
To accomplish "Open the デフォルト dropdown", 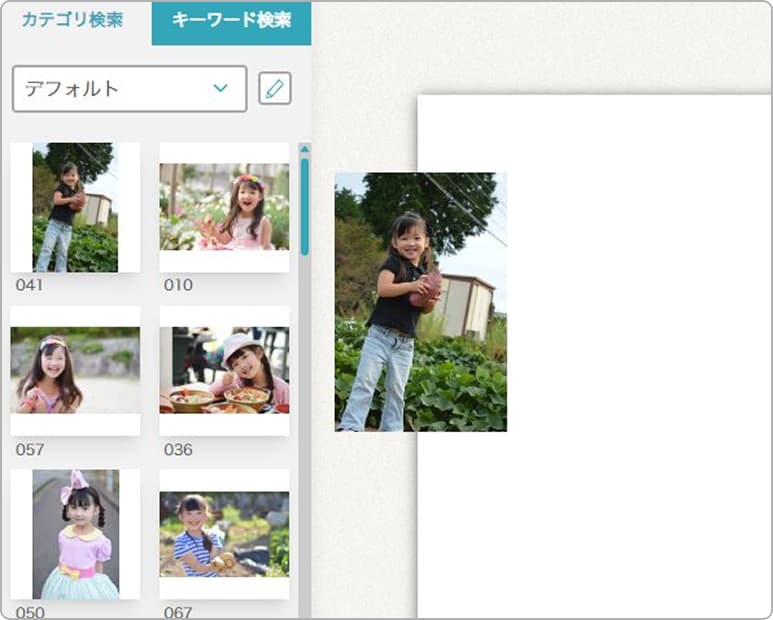I will point(129,89).
